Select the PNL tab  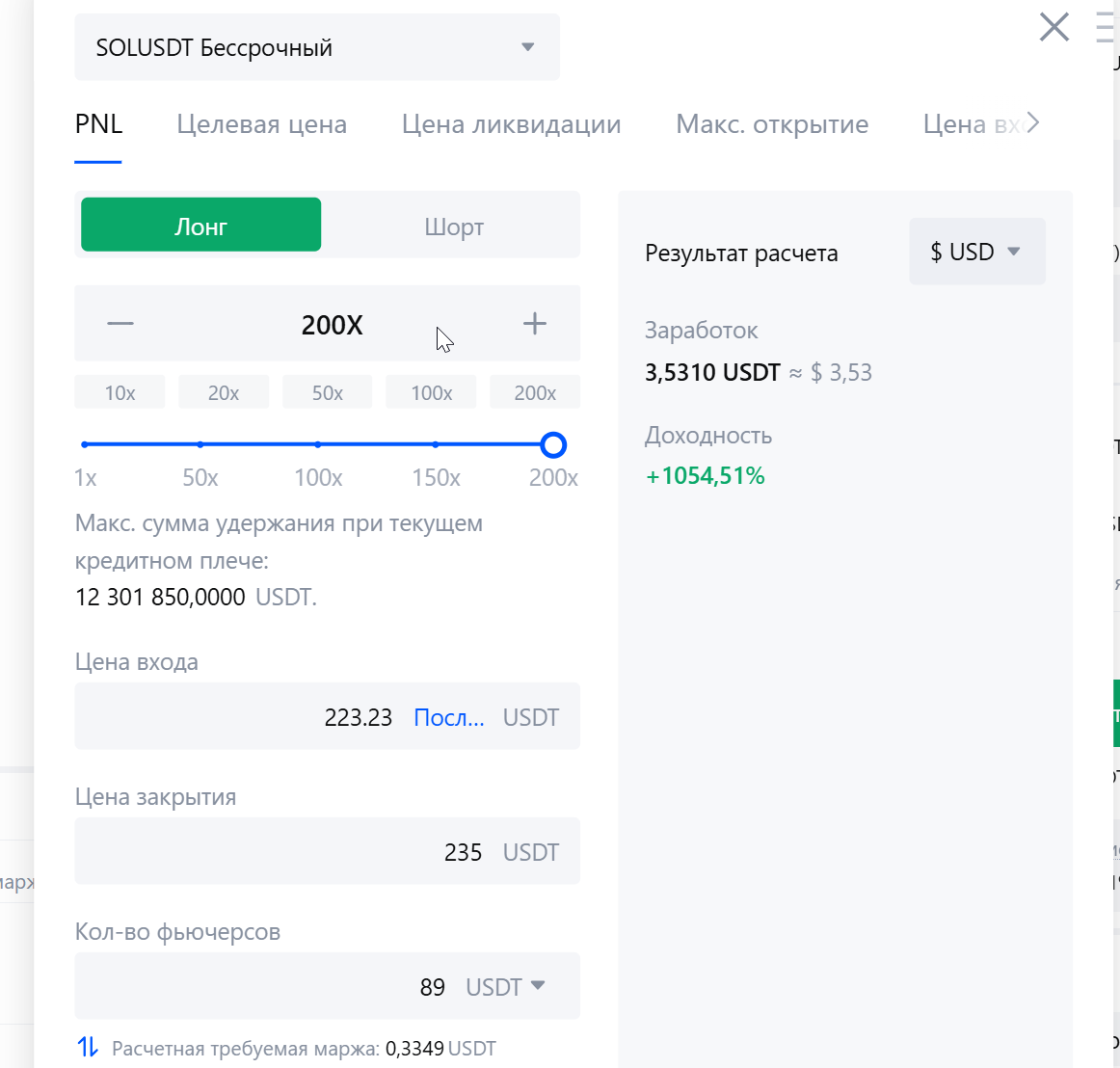pos(98,124)
